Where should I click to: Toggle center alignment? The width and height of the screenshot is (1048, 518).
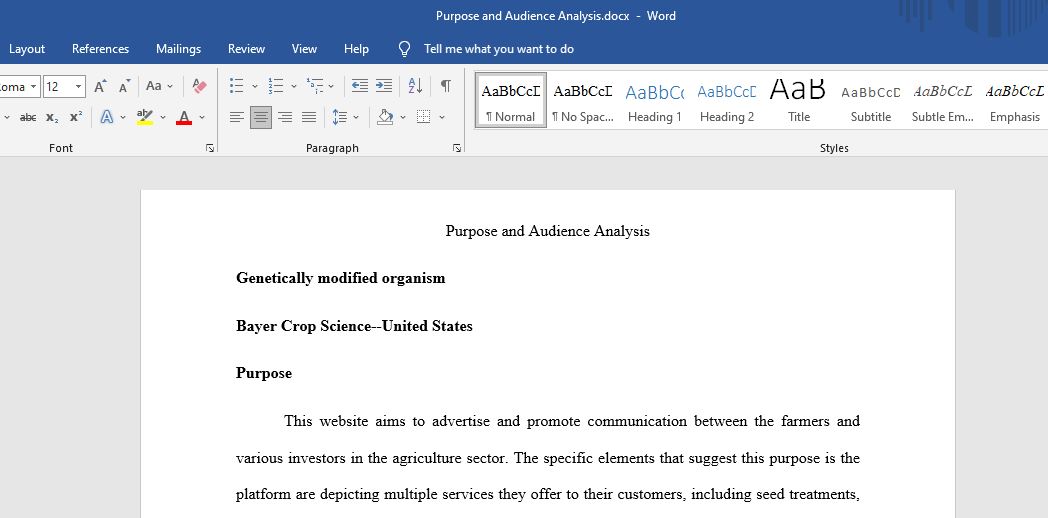[261, 118]
